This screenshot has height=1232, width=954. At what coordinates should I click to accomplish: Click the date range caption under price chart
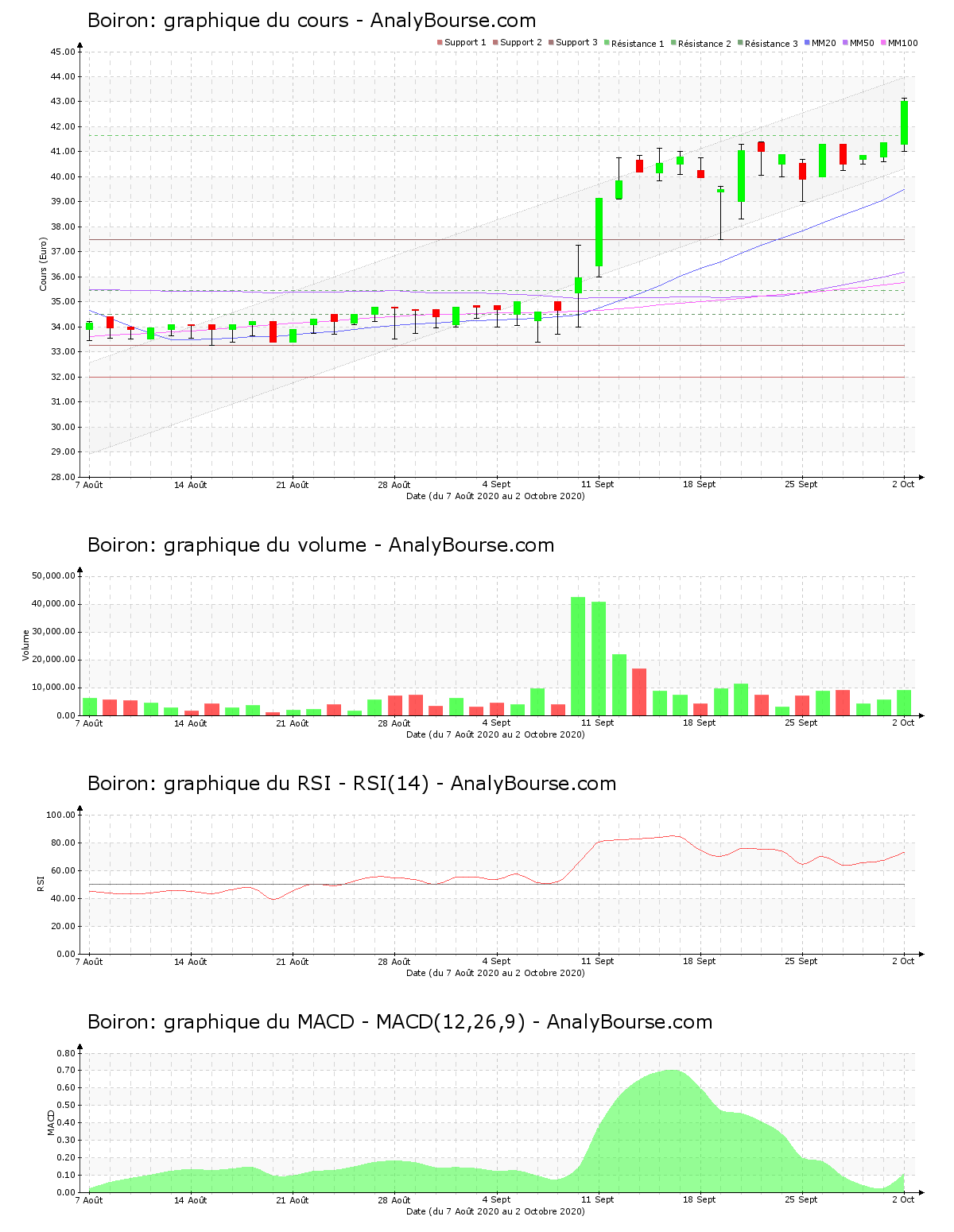(x=495, y=496)
